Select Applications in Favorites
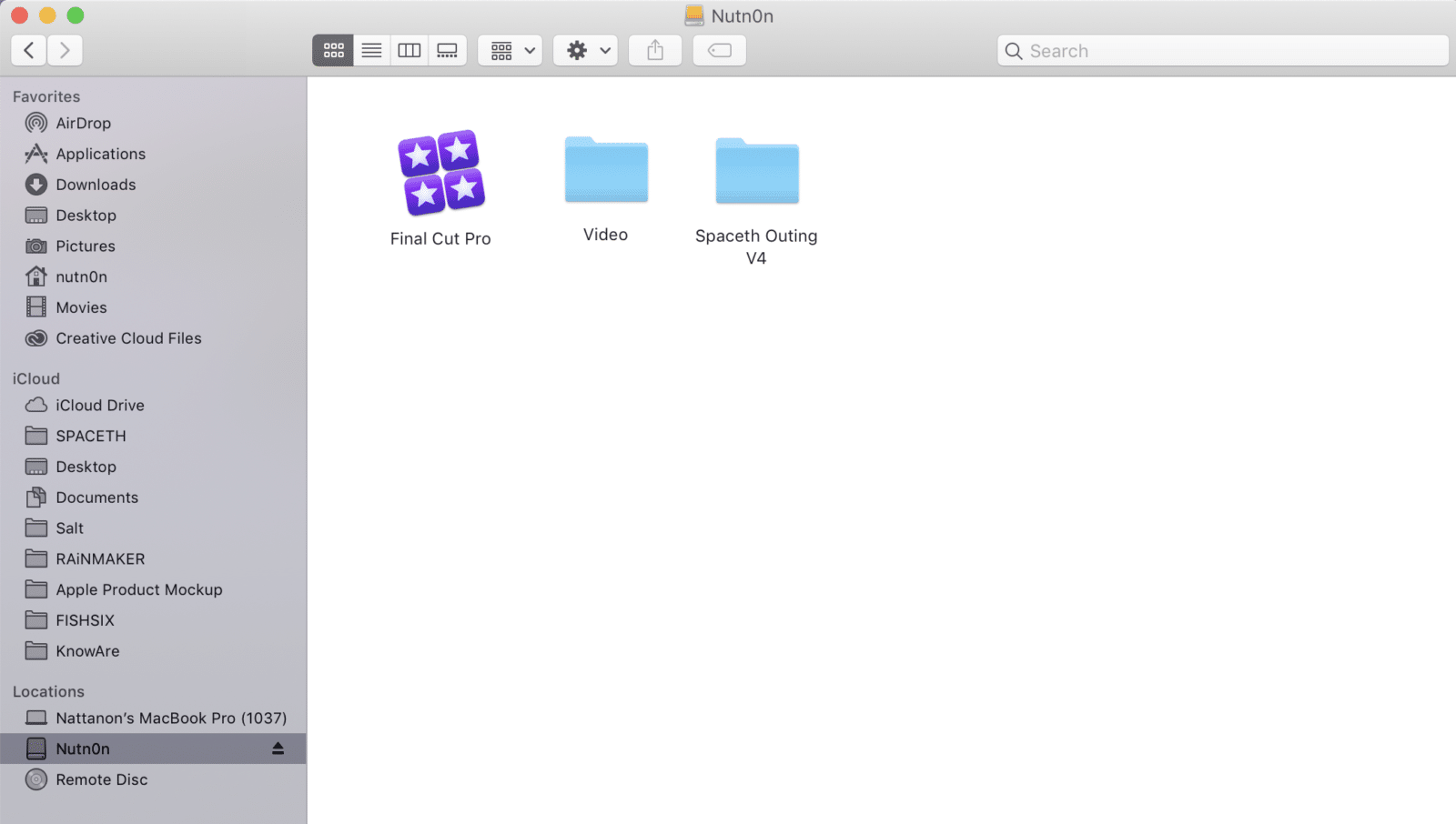 [100, 154]
